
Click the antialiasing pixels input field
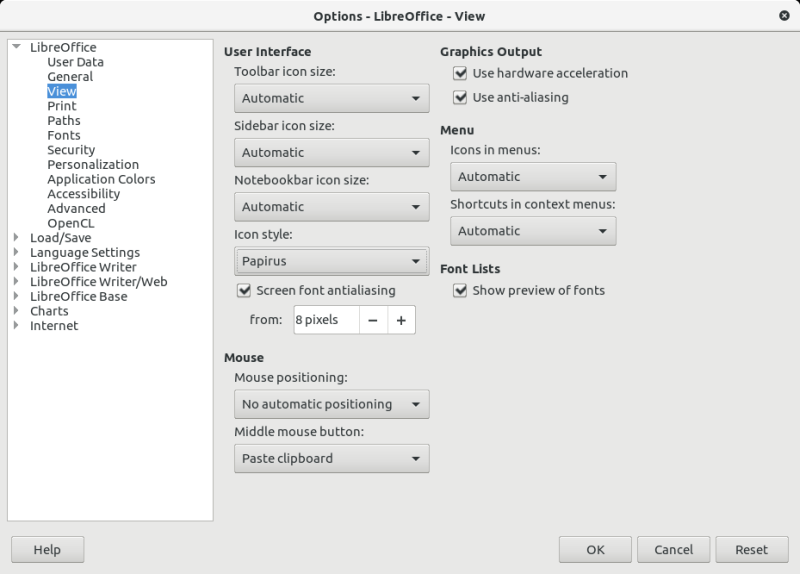[x=325, y=320]
